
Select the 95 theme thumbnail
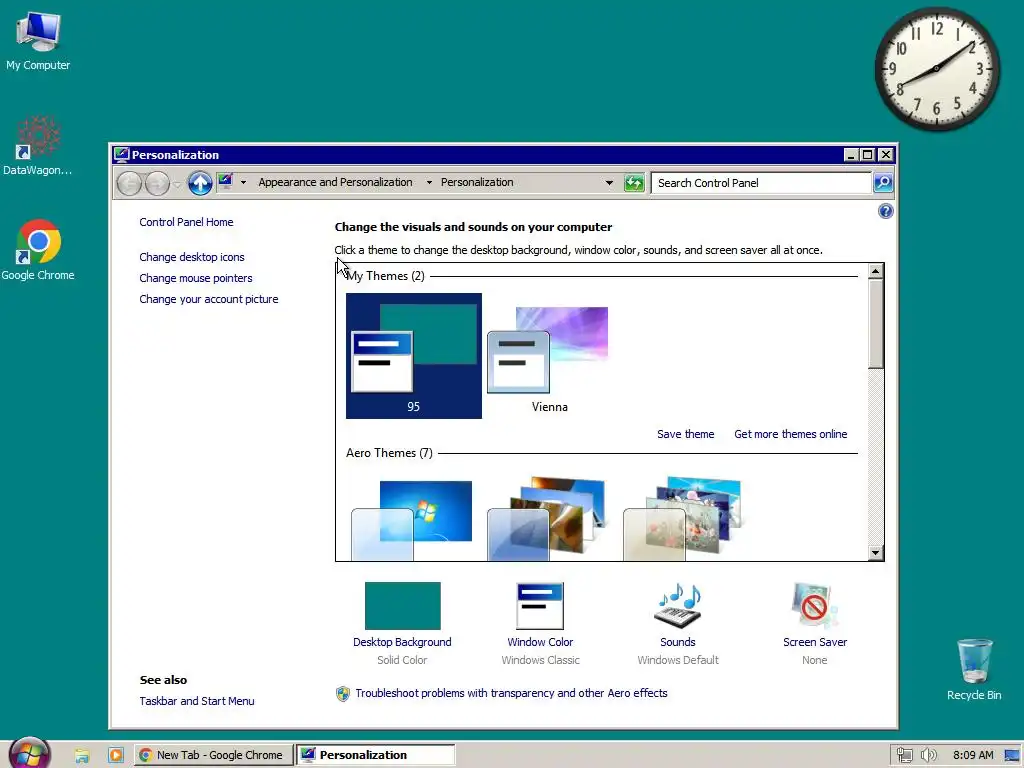click(413, 356)
